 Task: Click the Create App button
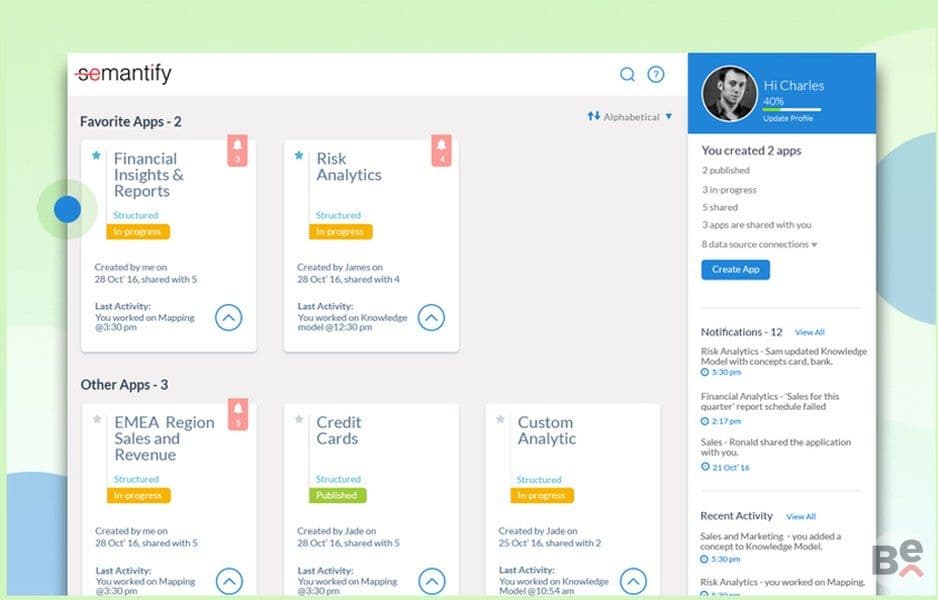pyautogui.click(x=735, y=270)
